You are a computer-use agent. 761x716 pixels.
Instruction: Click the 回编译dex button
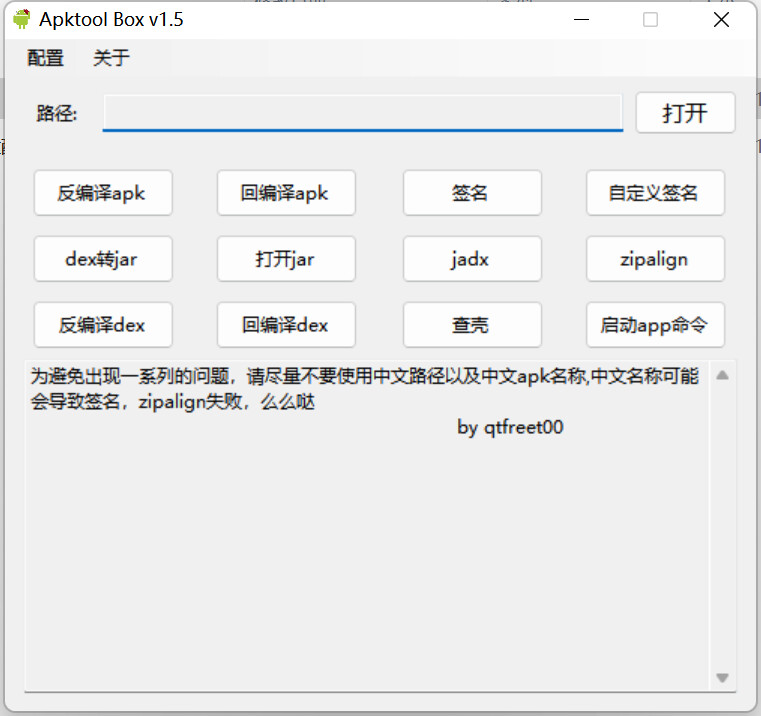pyautogui.click(x=286, y=325)
